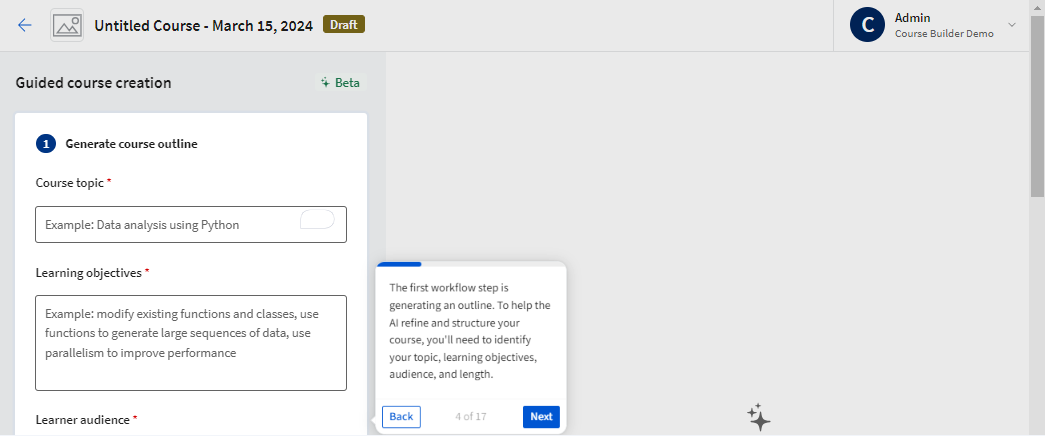Click the "4 of 17" step counter

click(x=471, y=417)
